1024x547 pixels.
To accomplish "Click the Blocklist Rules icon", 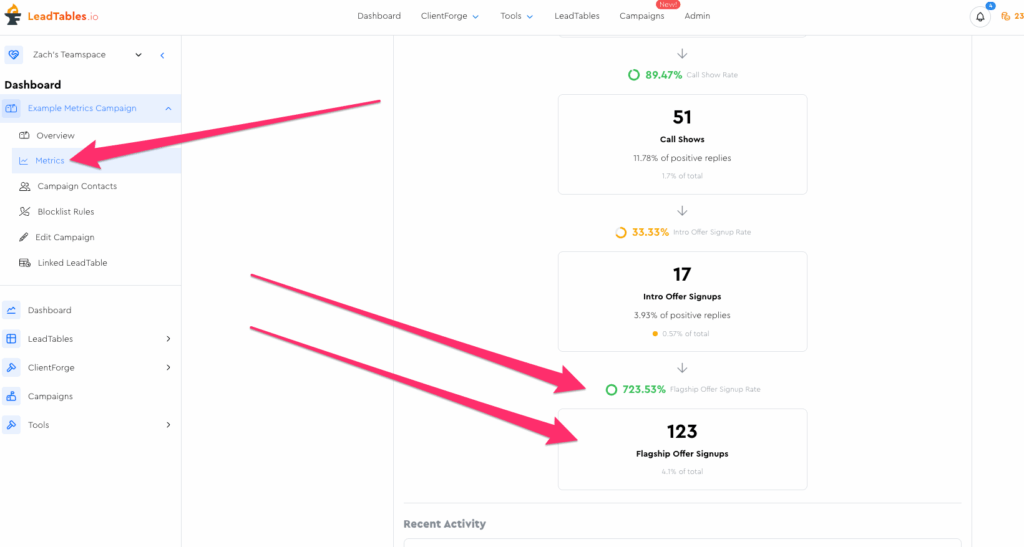I will 25,212.
